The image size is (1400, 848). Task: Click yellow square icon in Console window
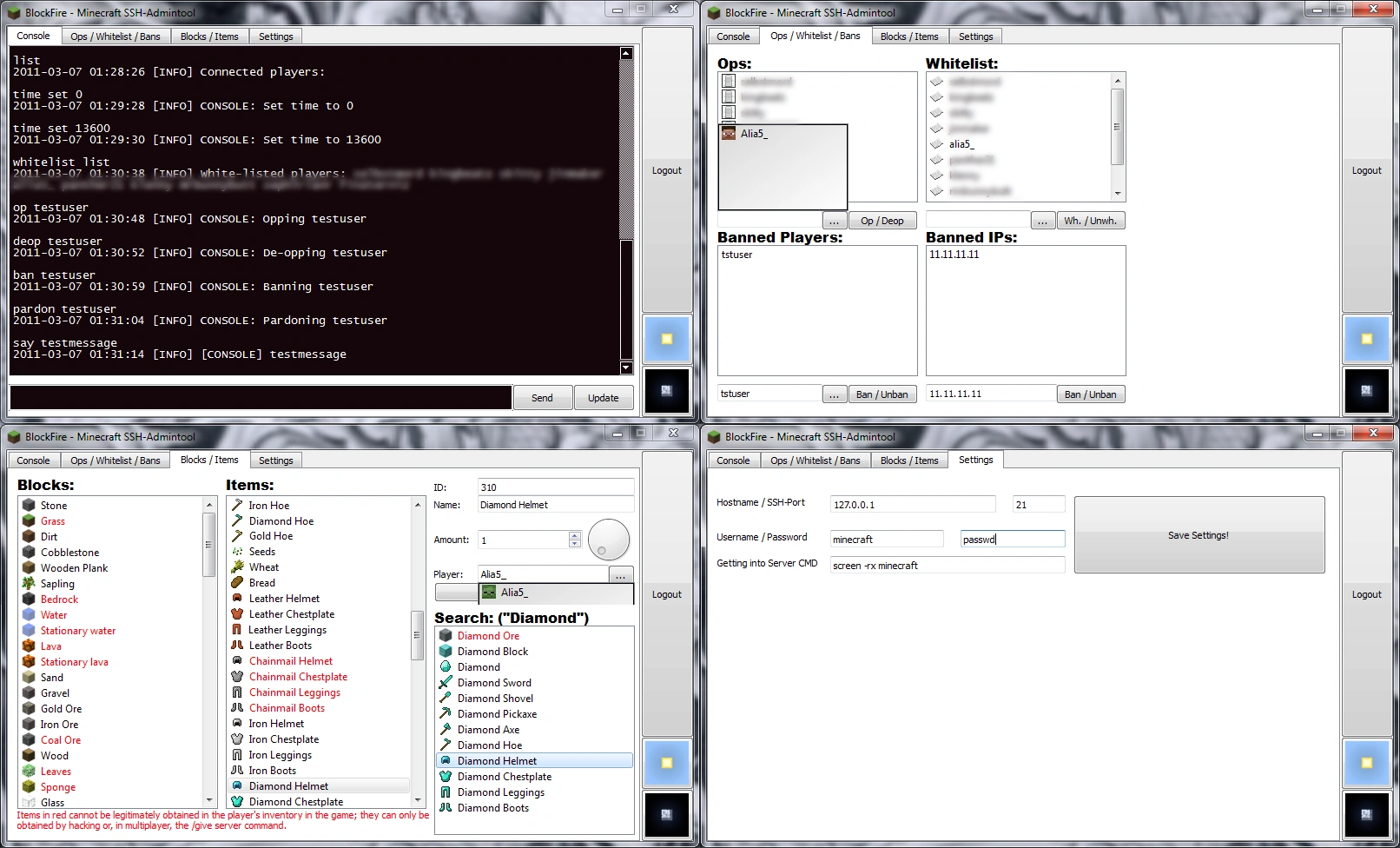667,339
